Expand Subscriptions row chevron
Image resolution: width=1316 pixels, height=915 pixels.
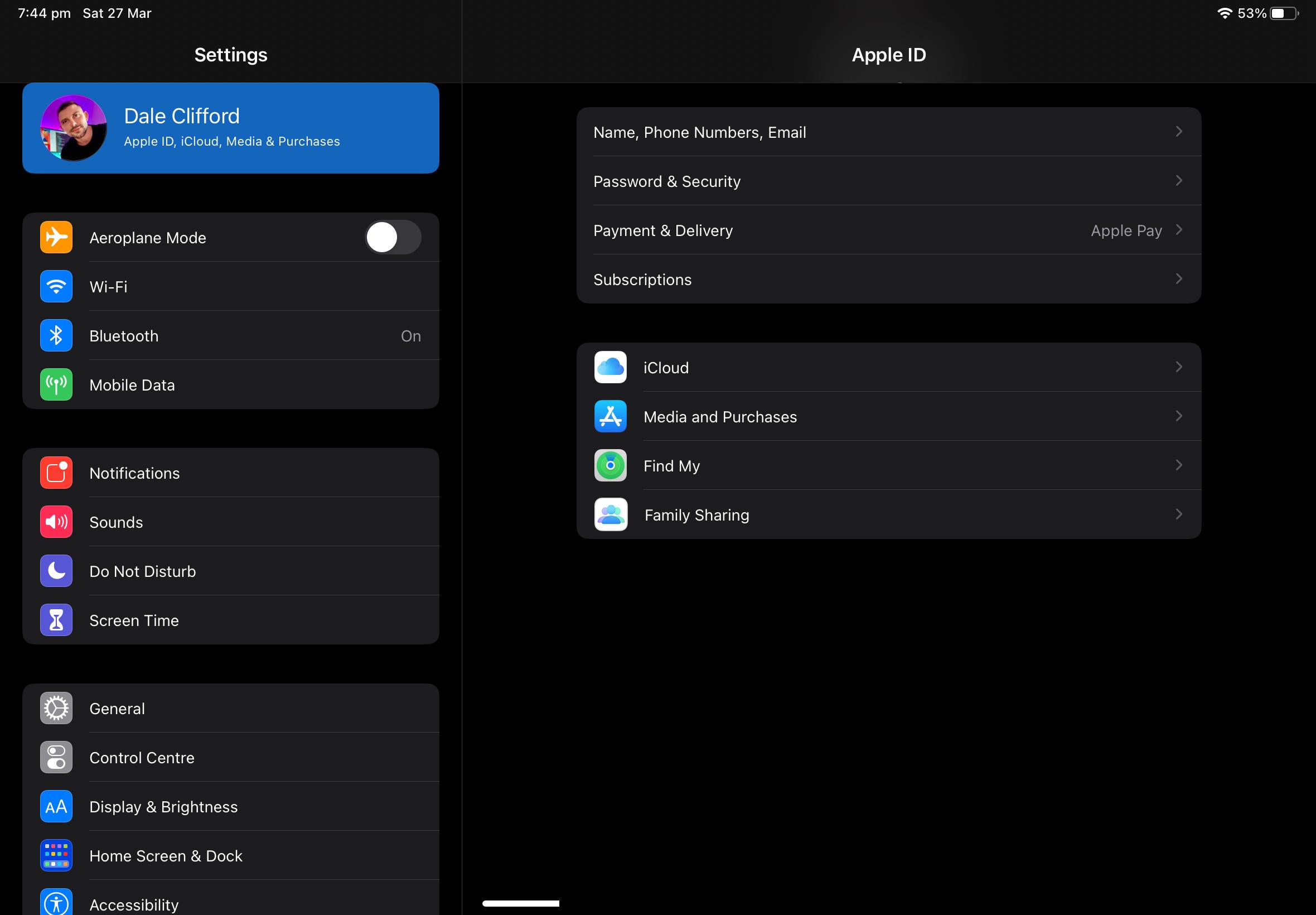[1178, 279]
